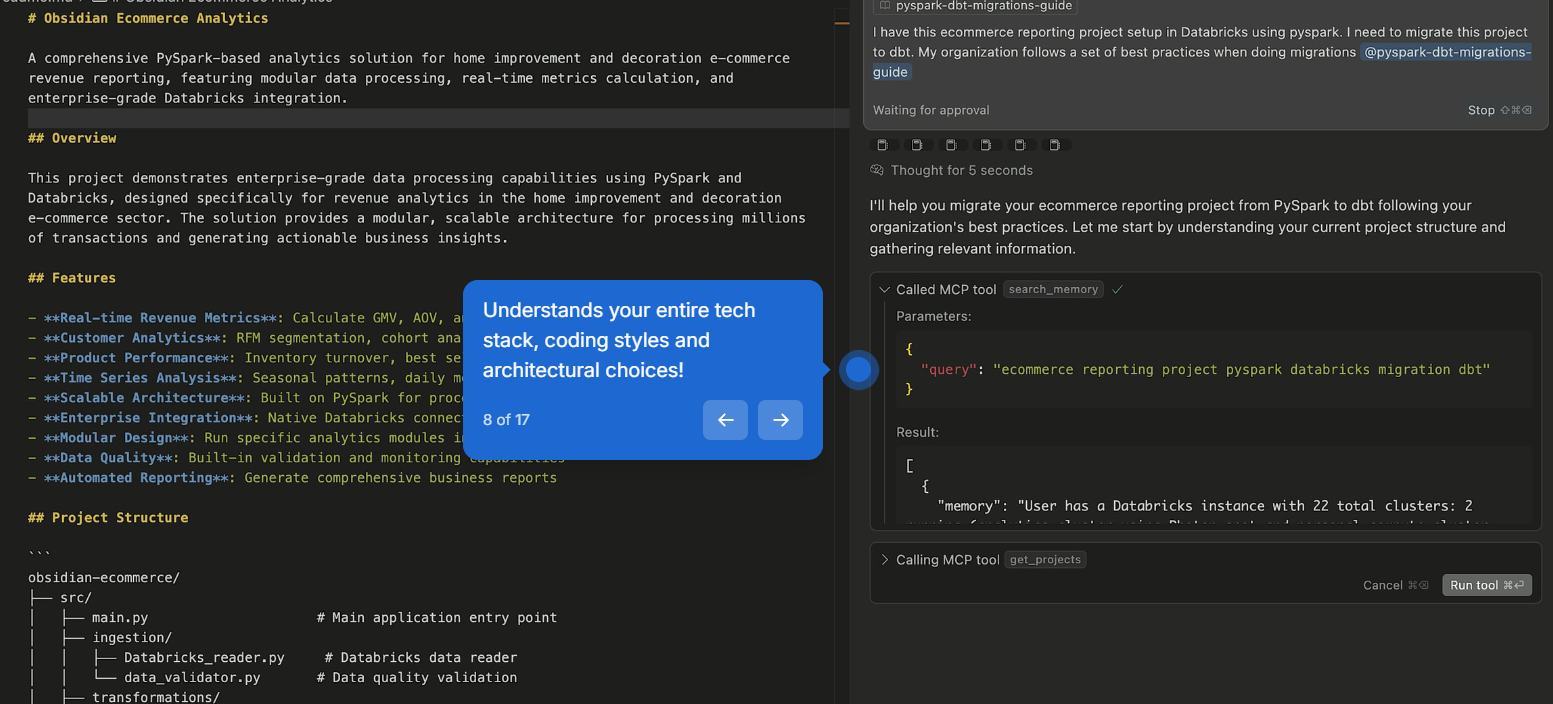Collapse the Called MCP tool search_memory block
Viewport: 1553px width, 704px height.
coord(884,289)
